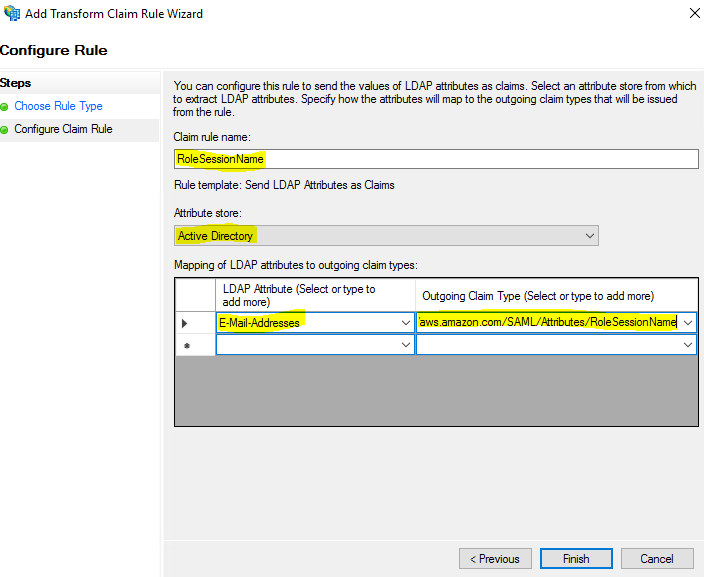Close the Add Transform Claim Rule Wizard
The height and width of the screenshot is (577, 704).
pyautogui.click(x=694, y=14)
